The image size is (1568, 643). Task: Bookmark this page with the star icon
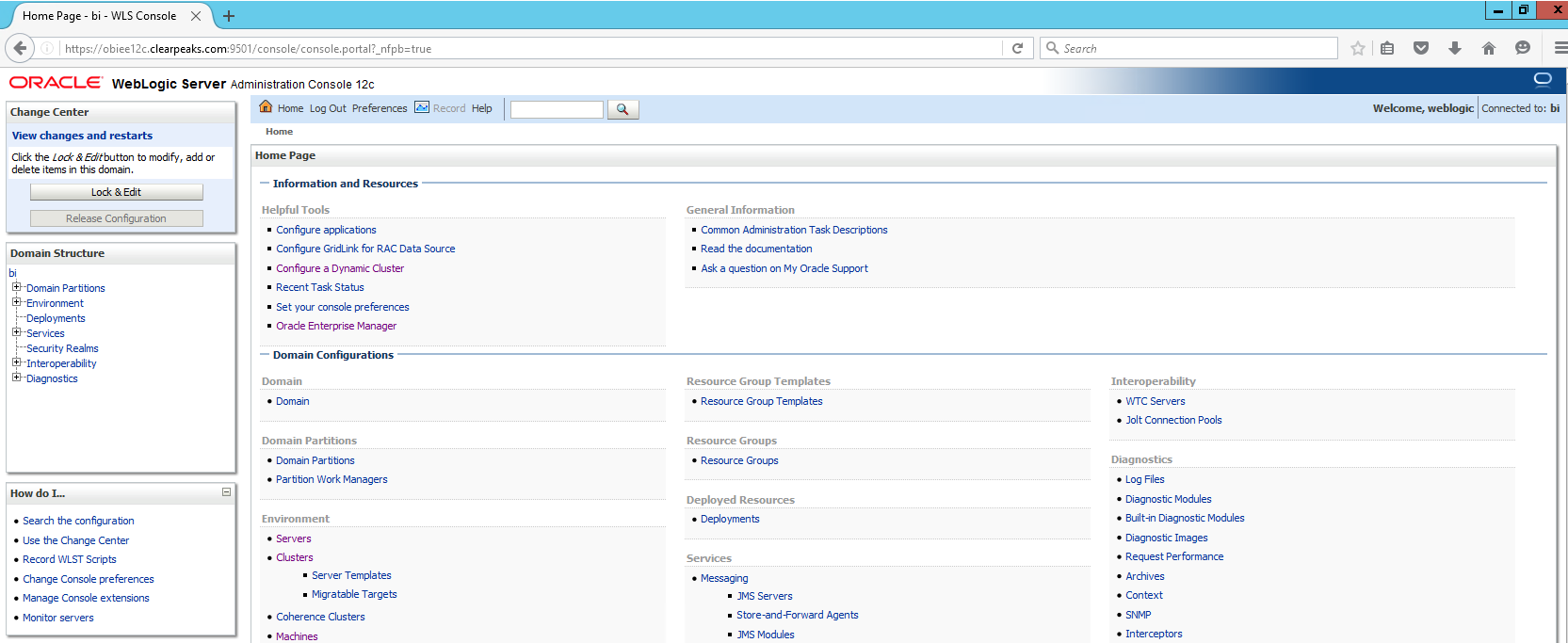[1357, 48]
